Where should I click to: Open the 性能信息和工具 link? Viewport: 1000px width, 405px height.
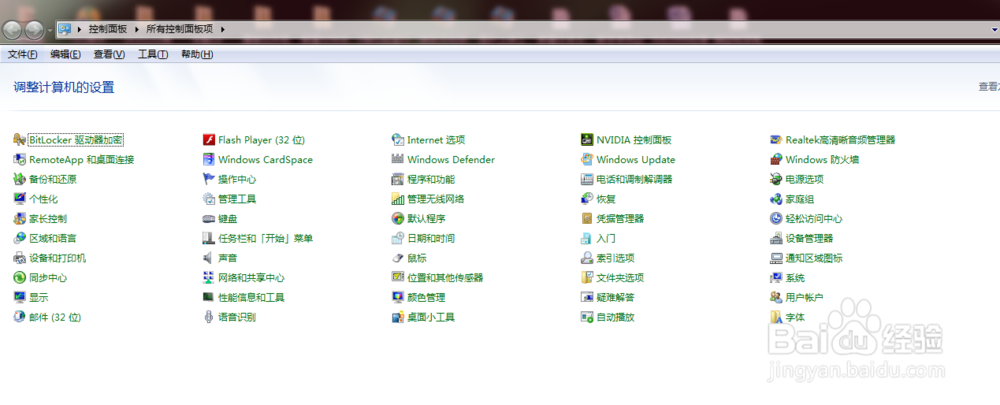(x=251, y=298)
